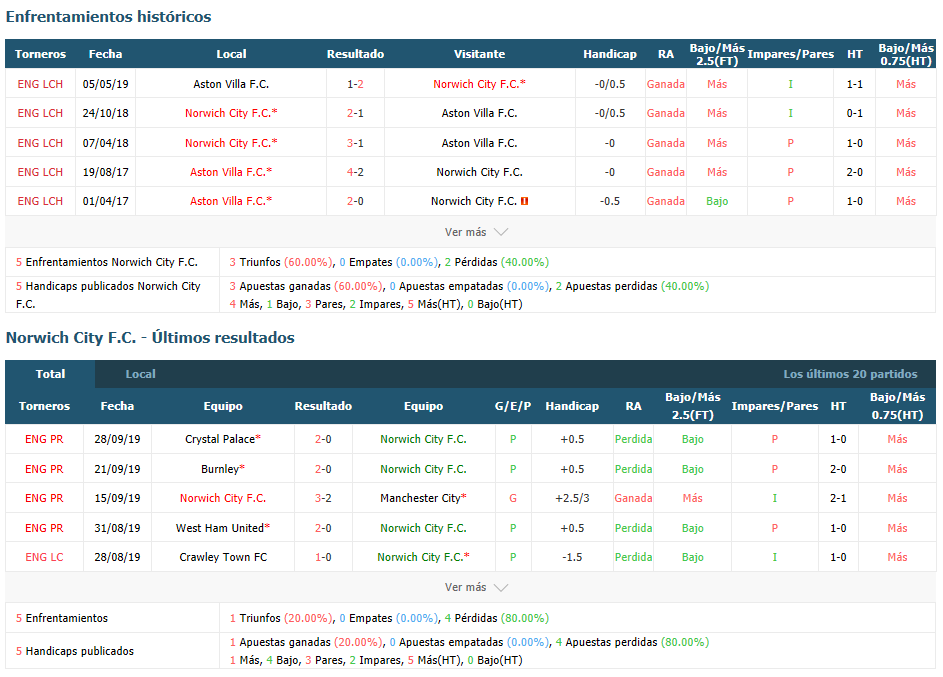The image size is (943, 677).
Task: Select Aston Villa F.C. local team on 05/05/19
Action: 231,84
